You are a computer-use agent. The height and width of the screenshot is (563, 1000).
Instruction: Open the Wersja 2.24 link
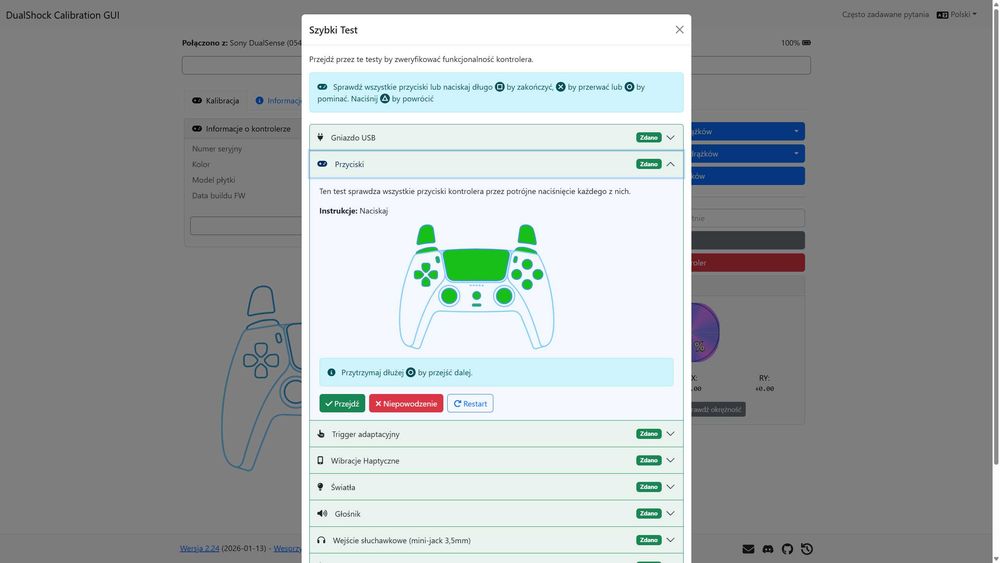[200, 548]
